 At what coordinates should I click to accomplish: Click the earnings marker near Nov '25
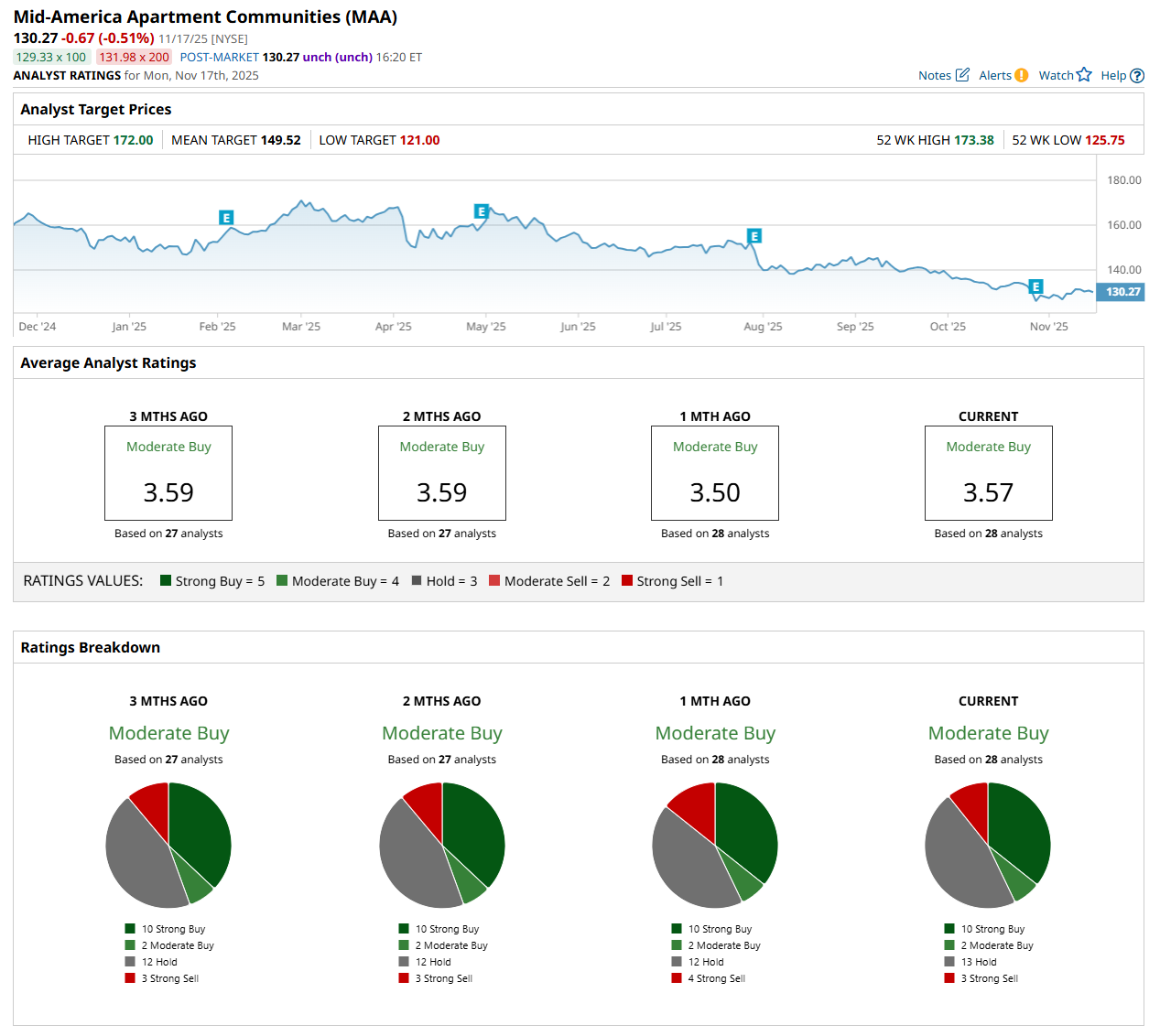click(x=1035, y=286)
